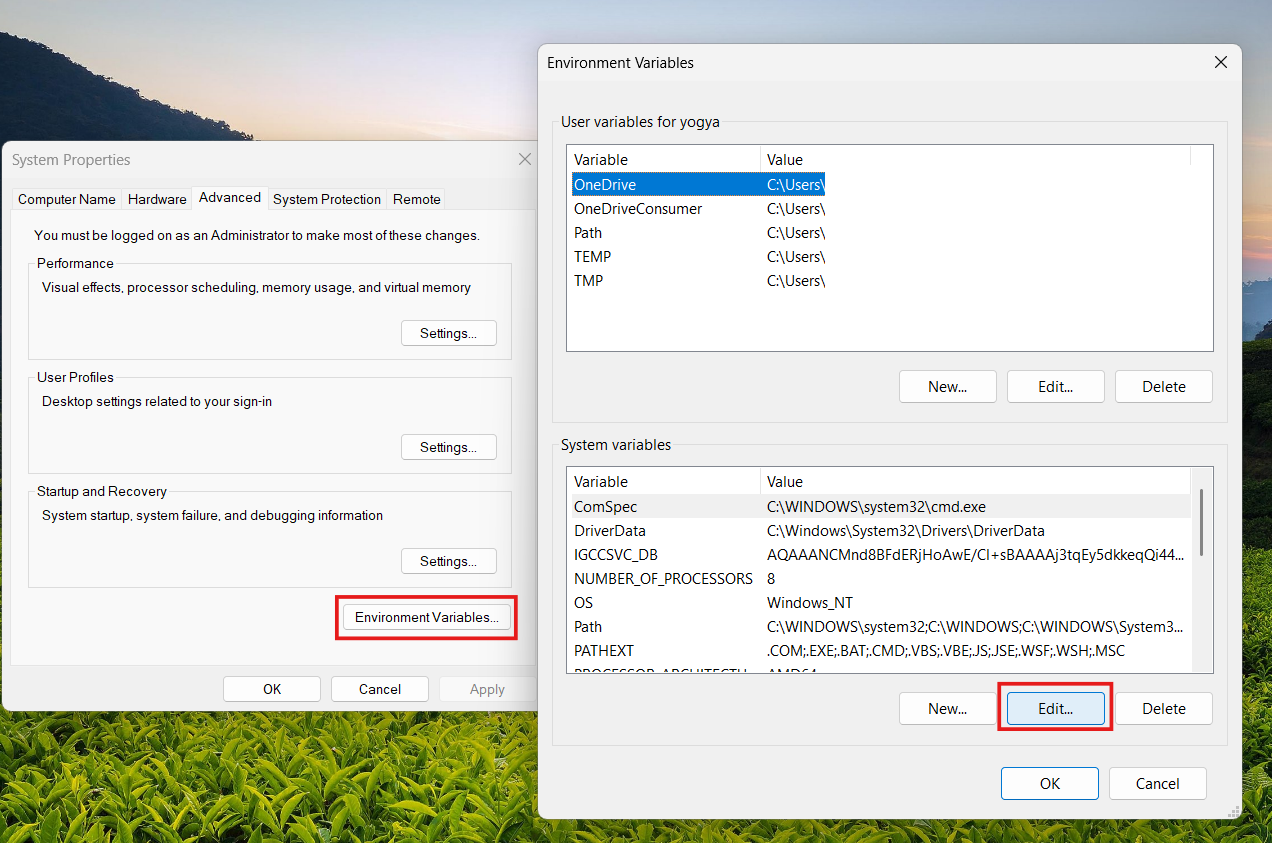Open Startup and Recovery Settings

pyautogui.click(x=448, y=560)
